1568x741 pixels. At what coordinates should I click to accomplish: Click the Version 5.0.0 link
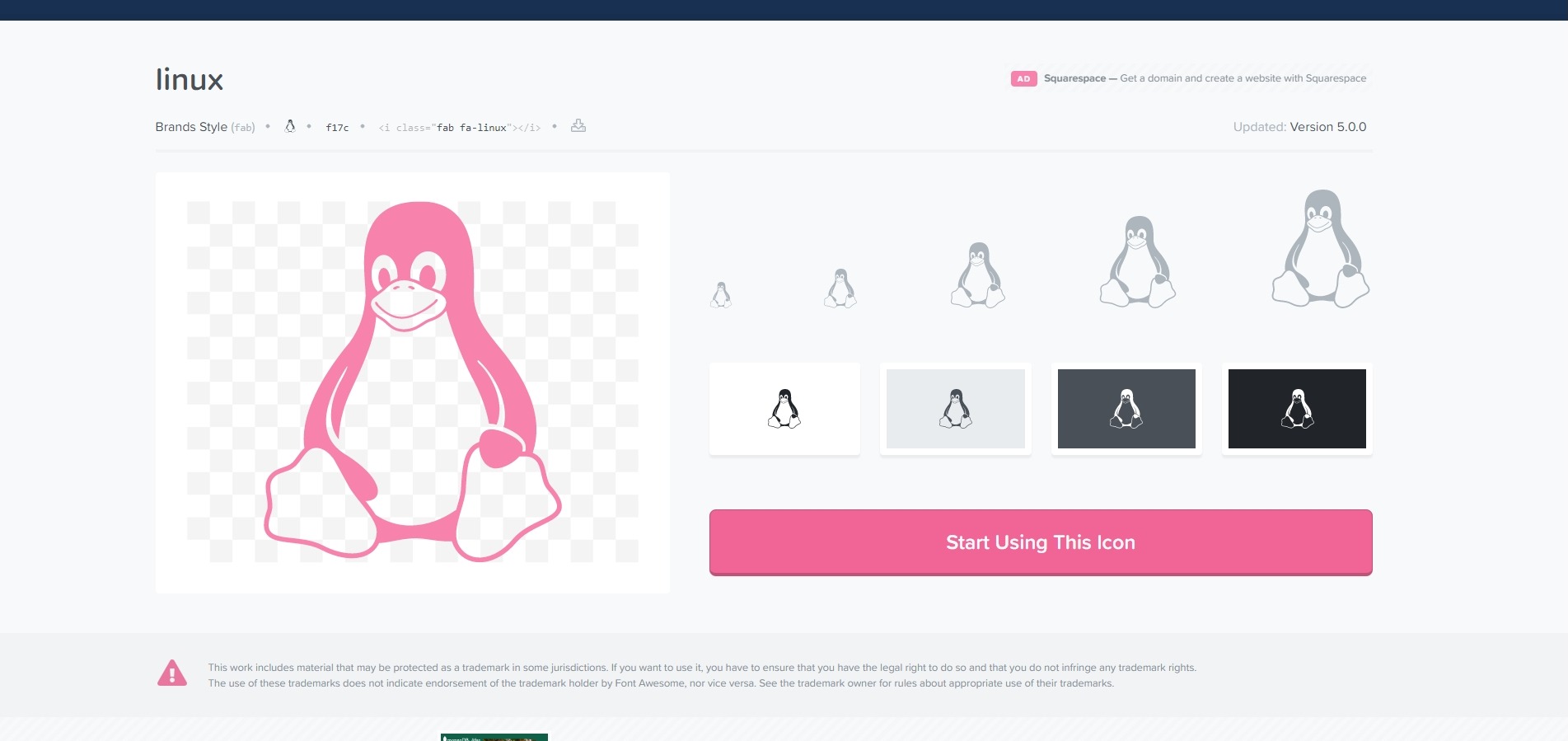point(1327,127)
